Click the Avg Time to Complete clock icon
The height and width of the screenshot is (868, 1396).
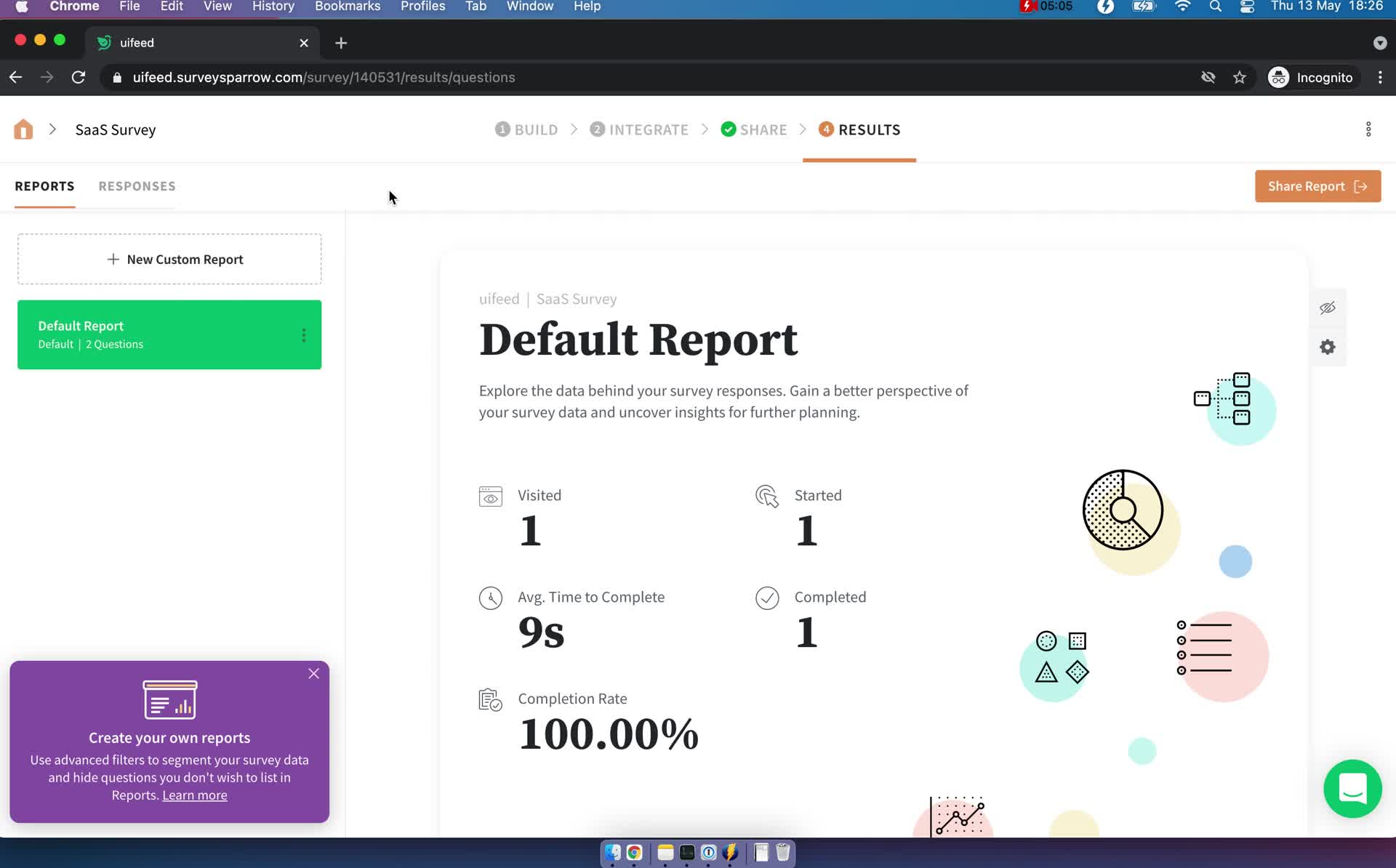pos(490,596)
